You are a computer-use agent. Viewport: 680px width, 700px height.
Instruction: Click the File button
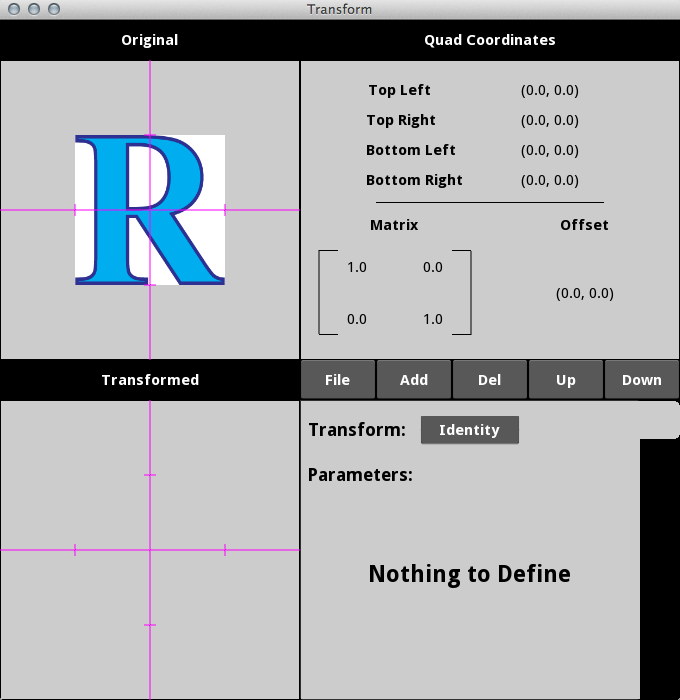(338, 380)
